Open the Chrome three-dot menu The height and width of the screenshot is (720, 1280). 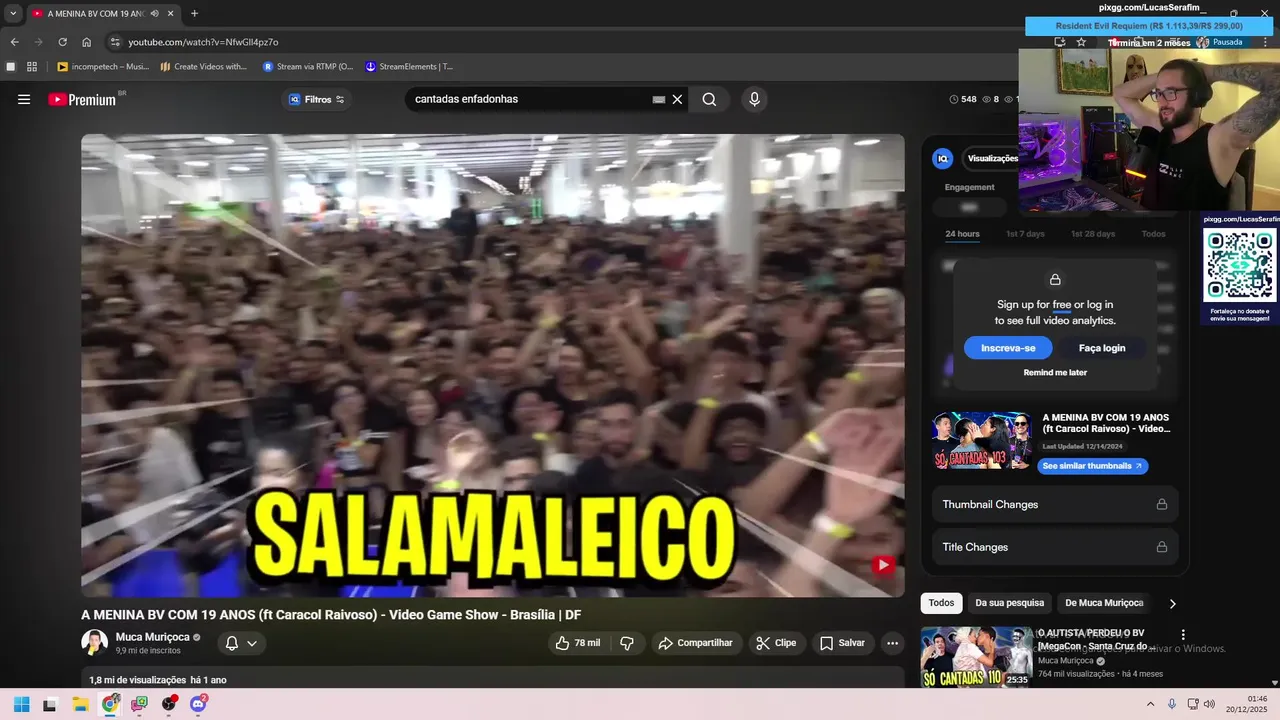pos(1267,42)
